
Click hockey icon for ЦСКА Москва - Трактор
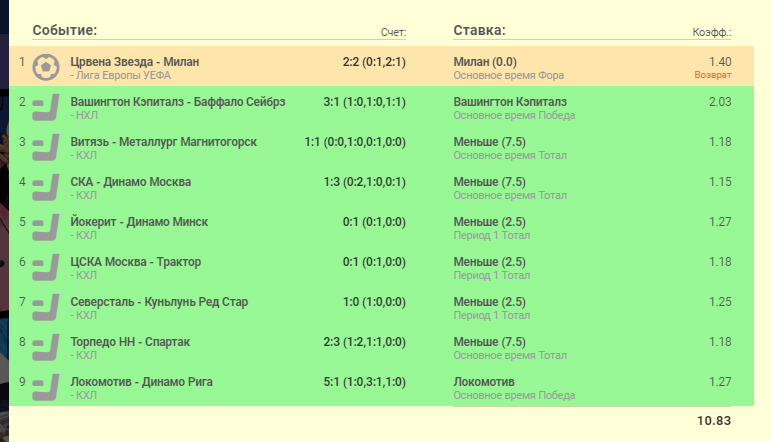tap(46, 267)
